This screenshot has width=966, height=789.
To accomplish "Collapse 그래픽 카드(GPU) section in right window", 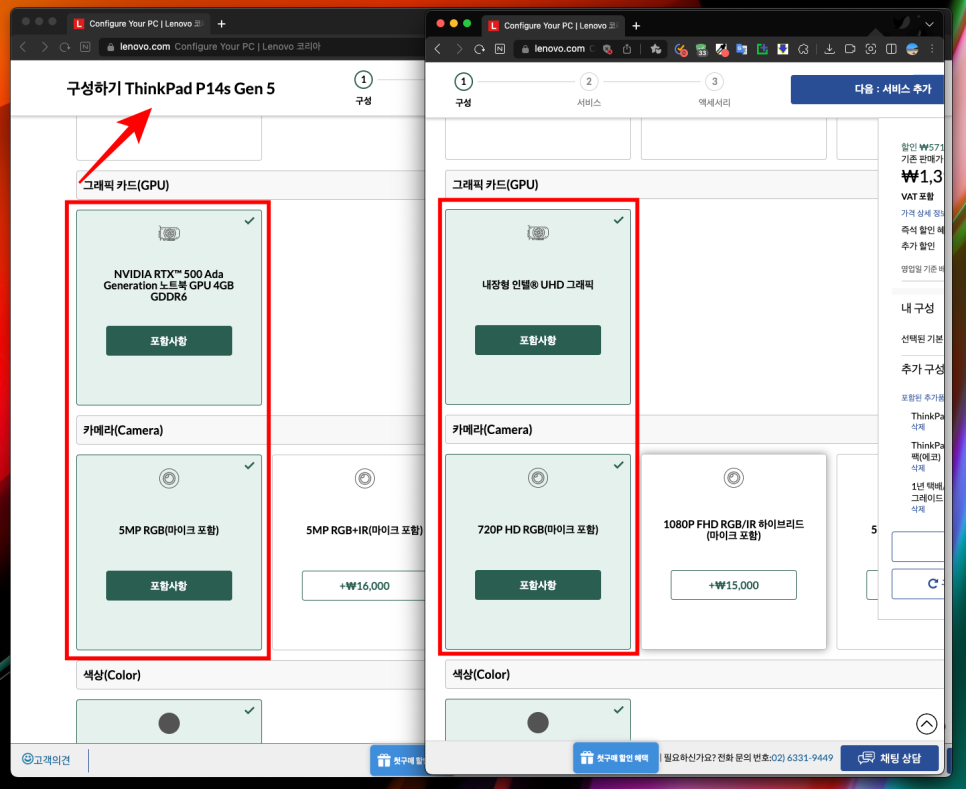I will click(x=661, y=184).
